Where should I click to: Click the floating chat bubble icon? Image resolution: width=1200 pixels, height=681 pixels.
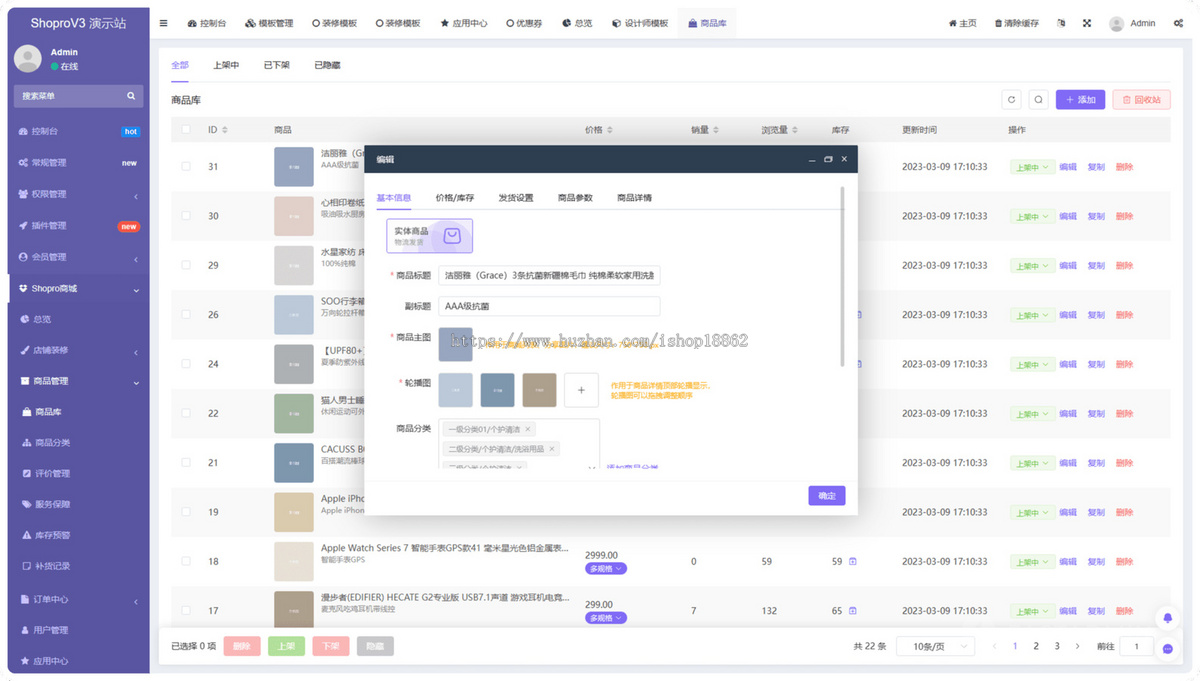(1167, 650)
